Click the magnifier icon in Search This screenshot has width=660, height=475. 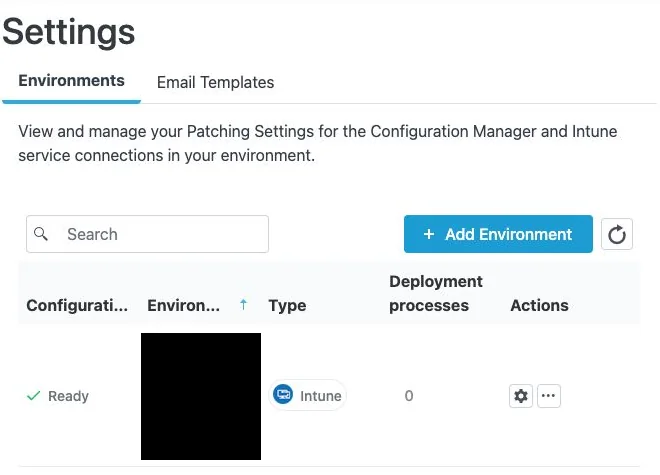(x=41, y=234)
